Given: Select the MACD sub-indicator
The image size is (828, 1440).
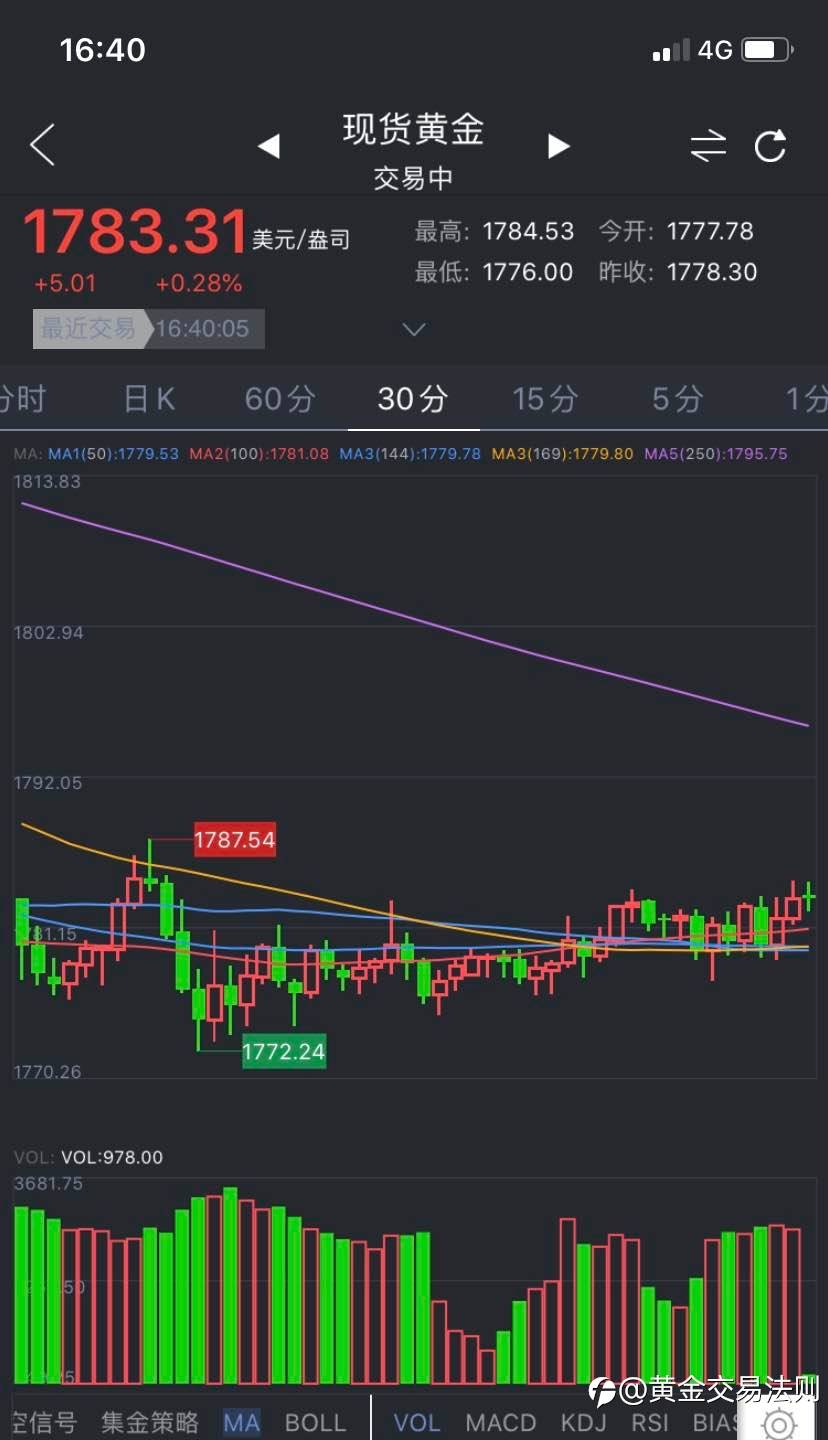Looking at the screenshot, I should (x=501, y=1422).
